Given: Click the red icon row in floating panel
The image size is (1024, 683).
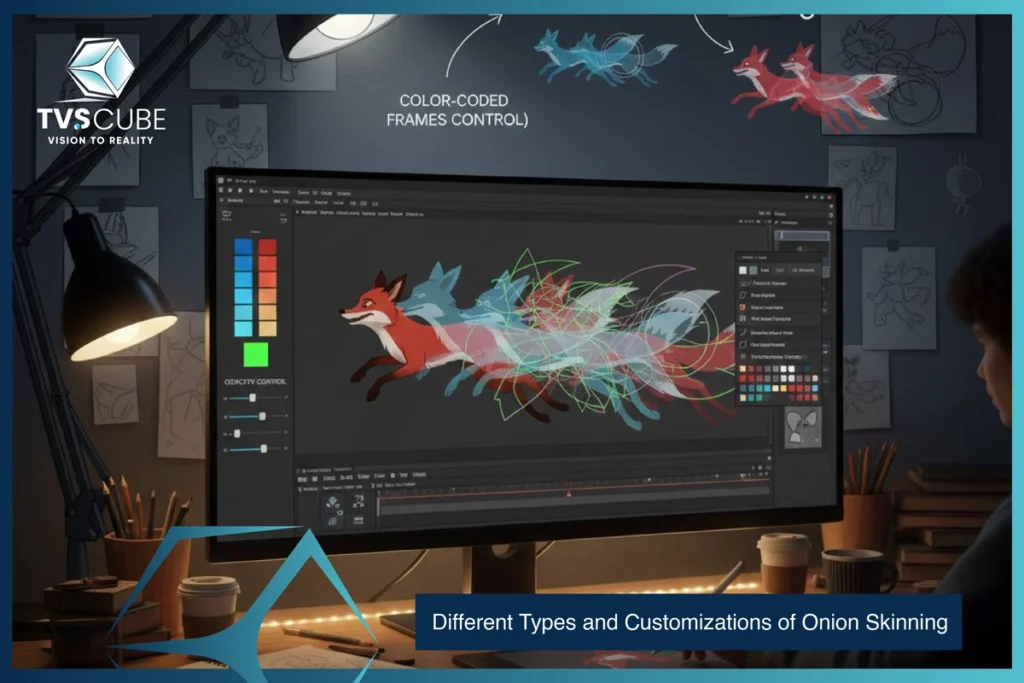Looking at the screenshot, I should pyautogui.click(x=743, y=306).
